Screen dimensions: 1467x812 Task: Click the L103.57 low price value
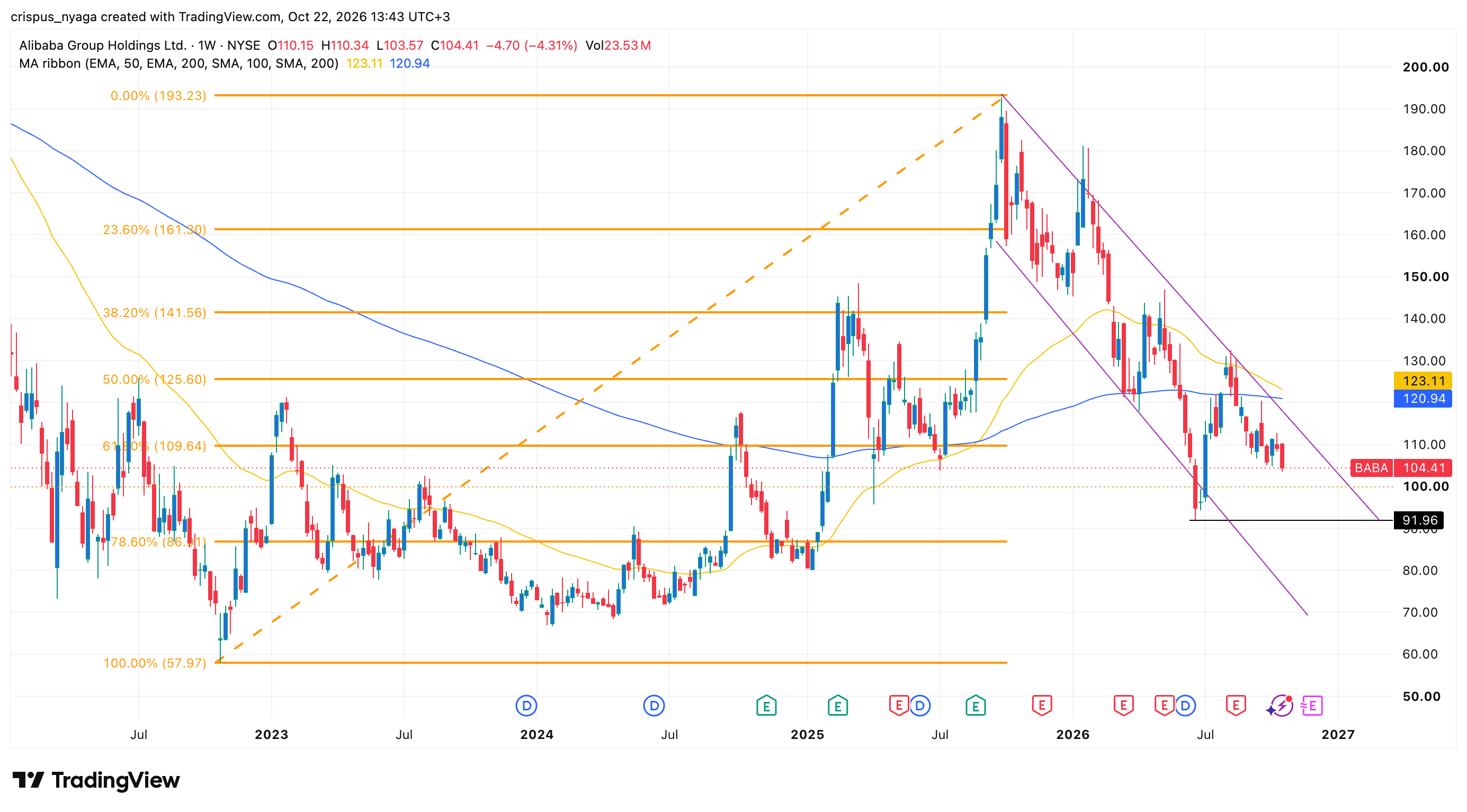[x=400, y=45]
